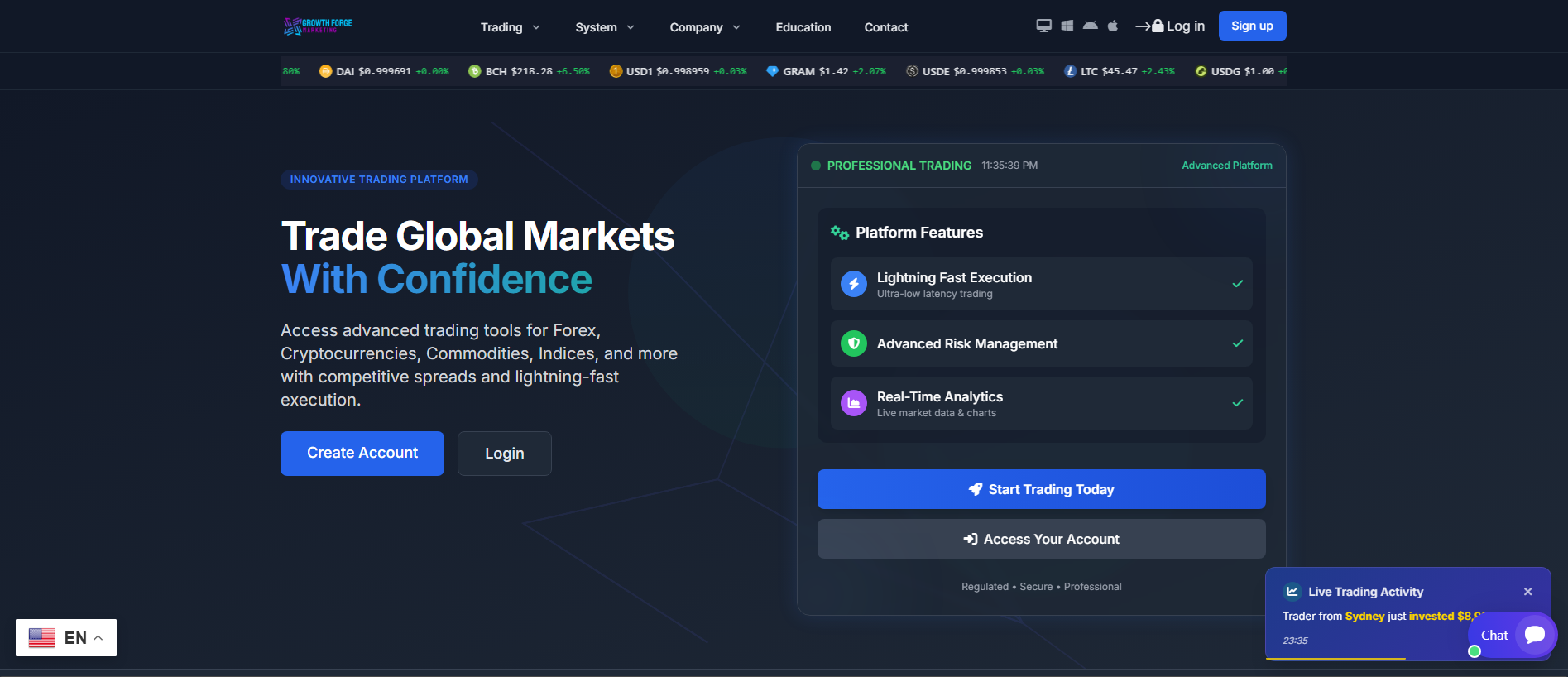Go to the Education page
Image resolution: width=1568 pixels, height=677 pixels.
tap(803, 27)
